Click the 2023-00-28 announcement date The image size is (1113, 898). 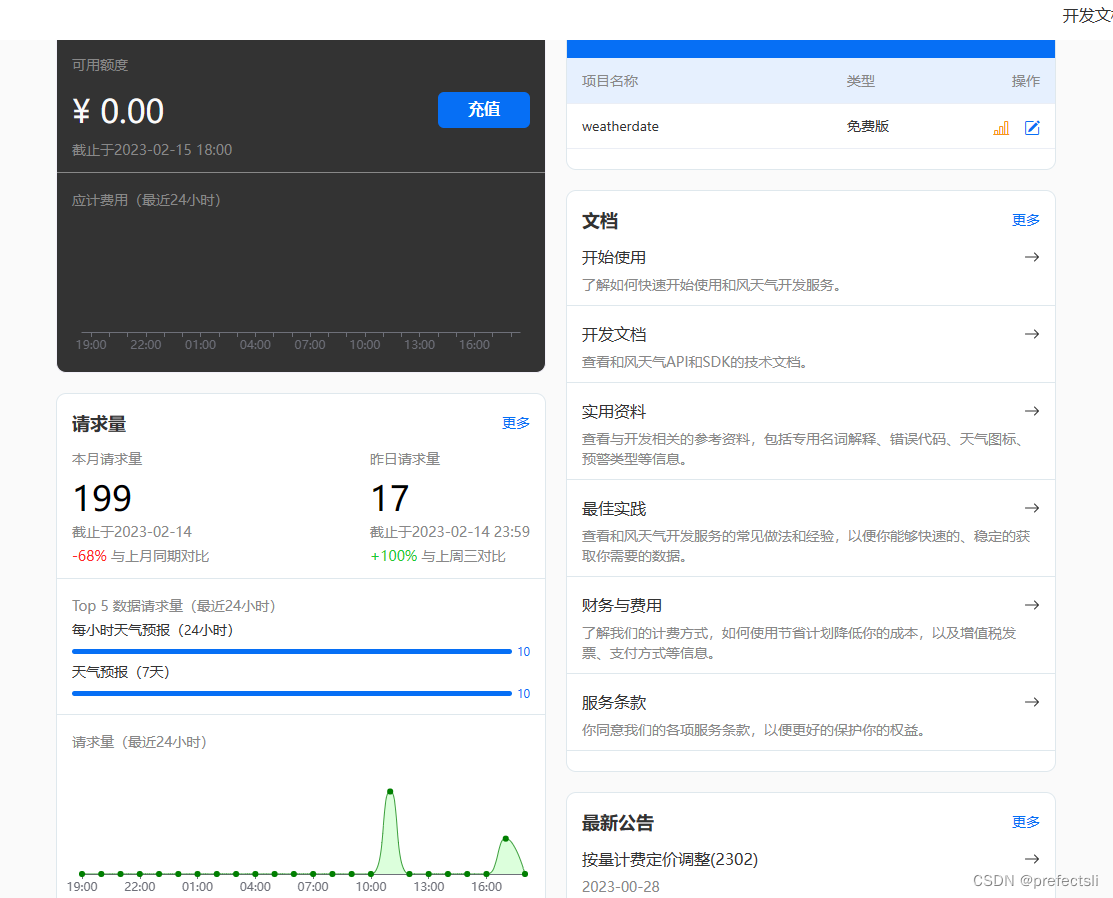pyautogui.click(x=620, y=887)
